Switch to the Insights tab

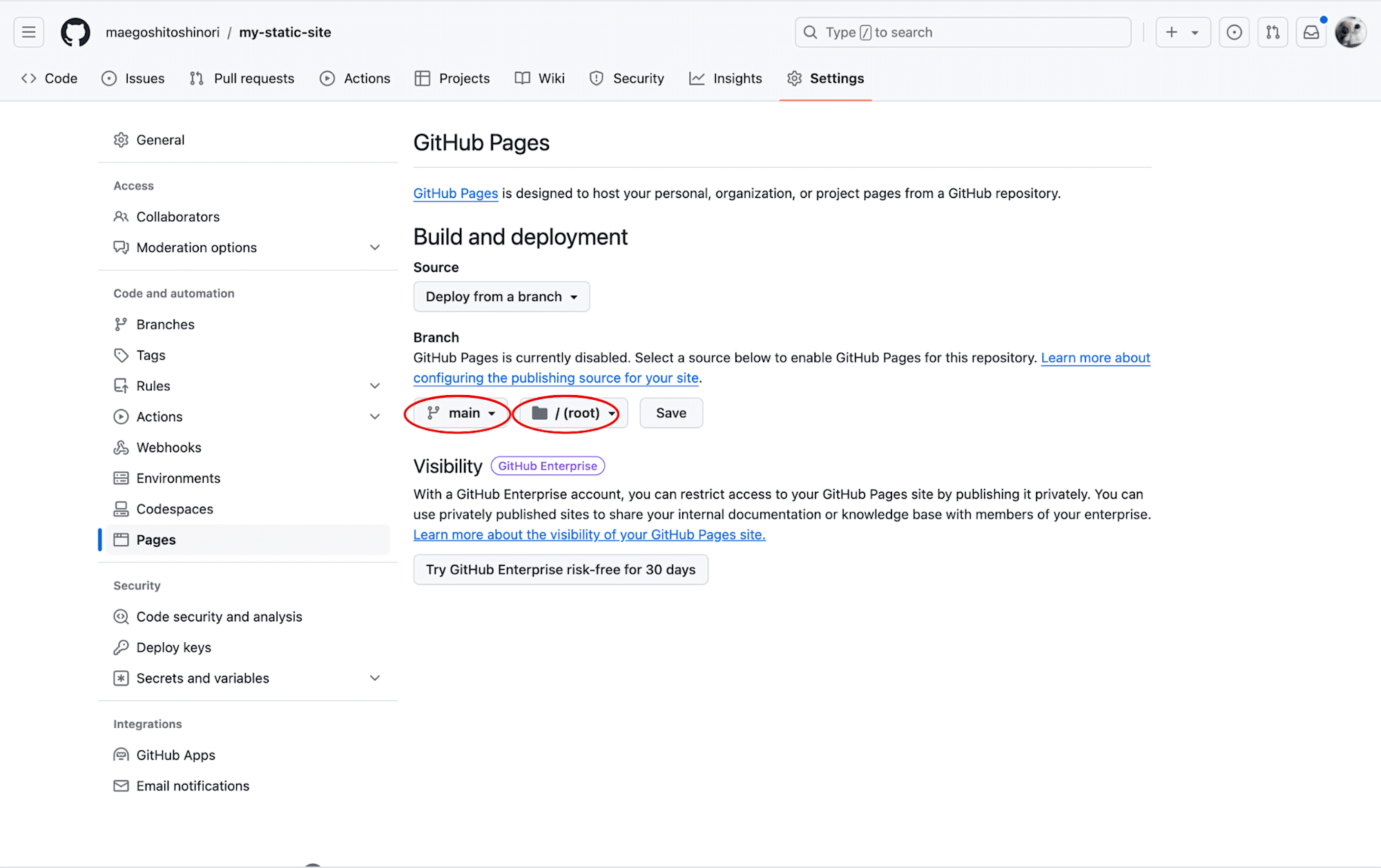pos(726,79)
